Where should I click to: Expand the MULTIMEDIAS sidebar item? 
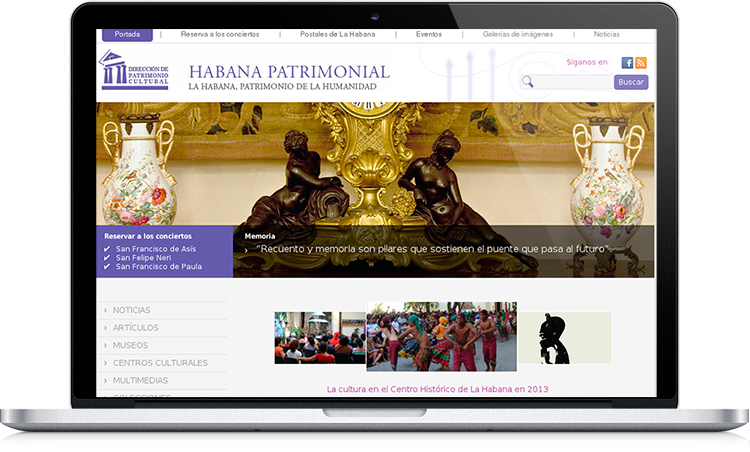click(163, 381)
